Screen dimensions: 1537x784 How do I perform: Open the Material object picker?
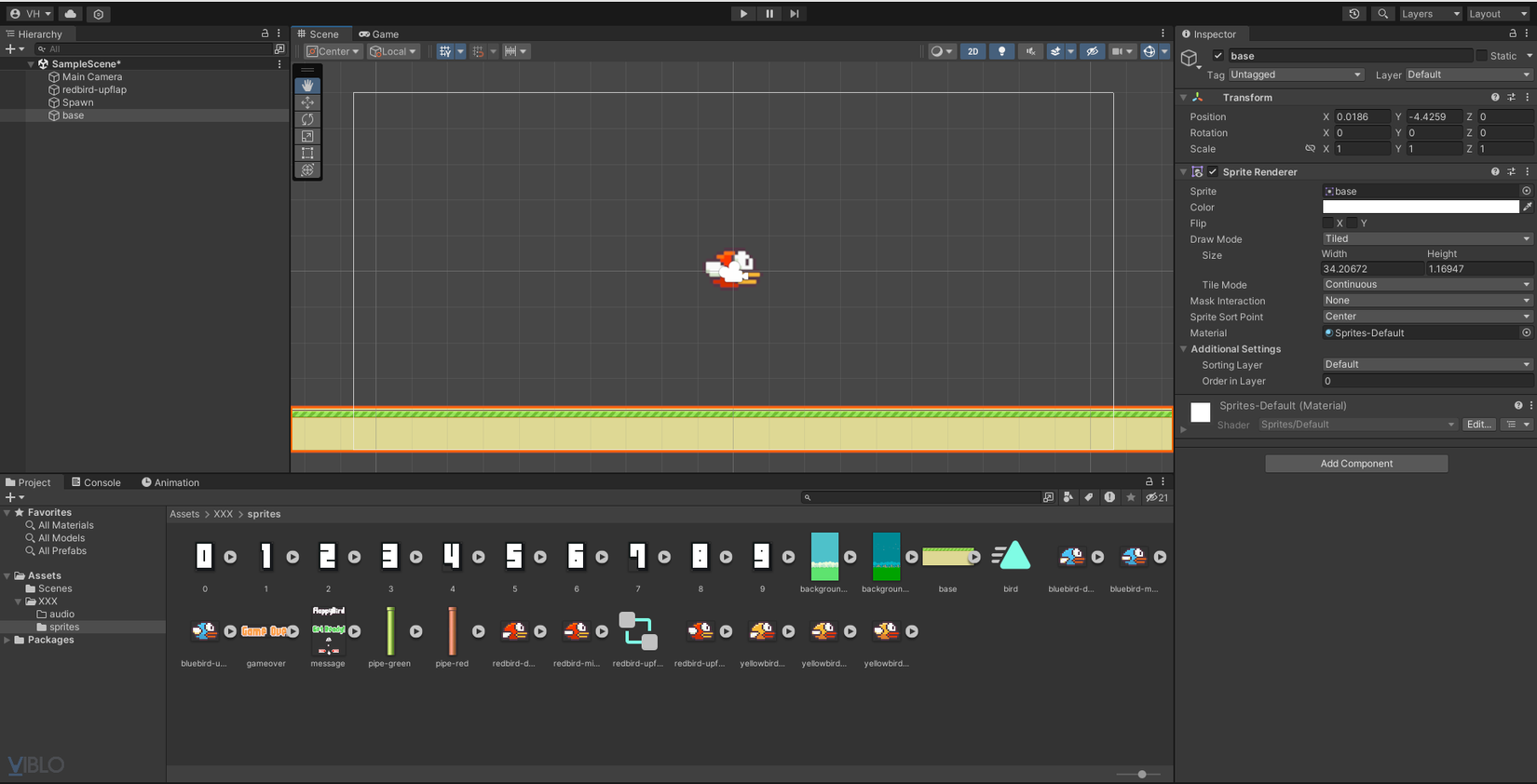tap(1526, 332)
